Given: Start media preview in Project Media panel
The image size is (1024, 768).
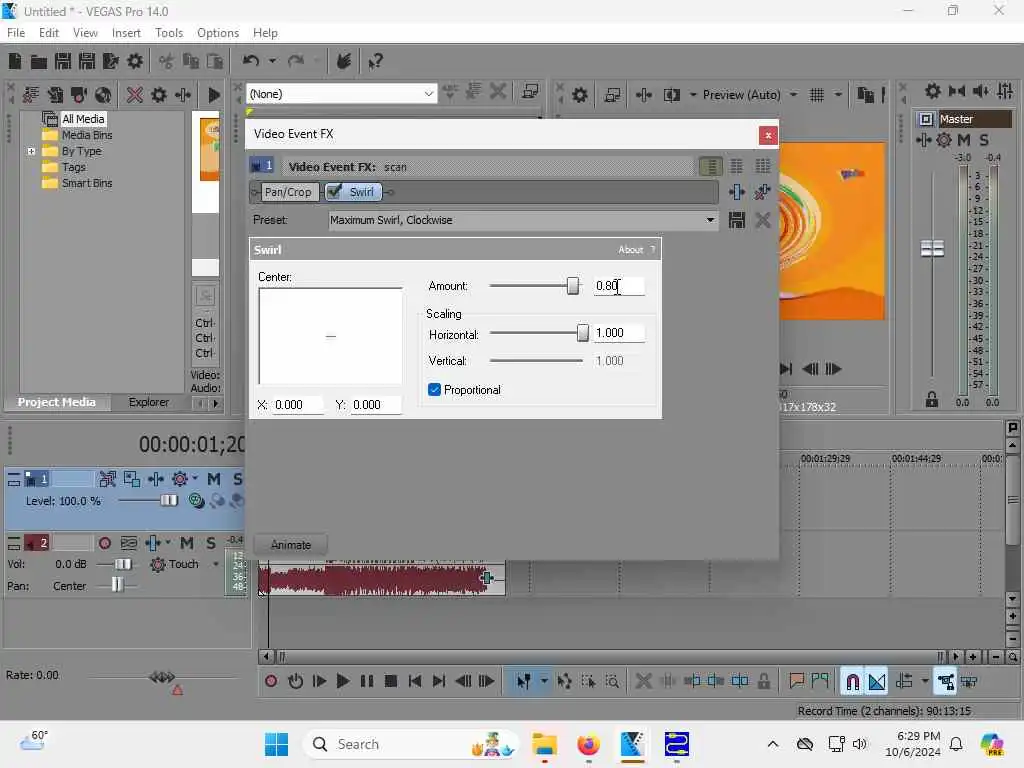Looking at the screenshot, I should coord(214,95).
